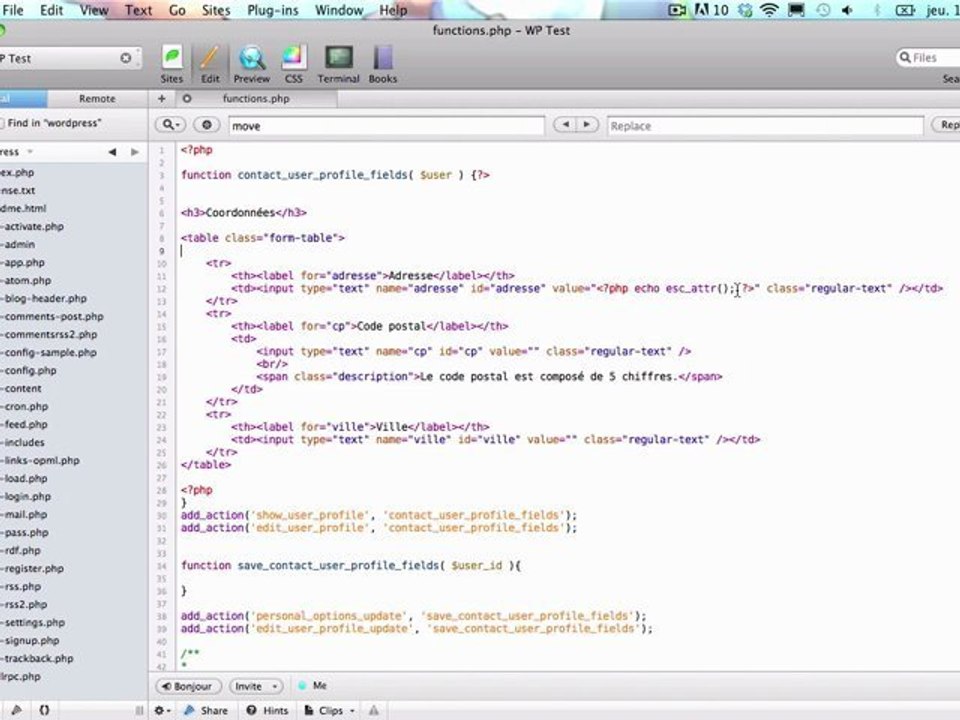Select the functions.php document tab
This screenshot has height=720, width=960.
[x=256, y=99]
